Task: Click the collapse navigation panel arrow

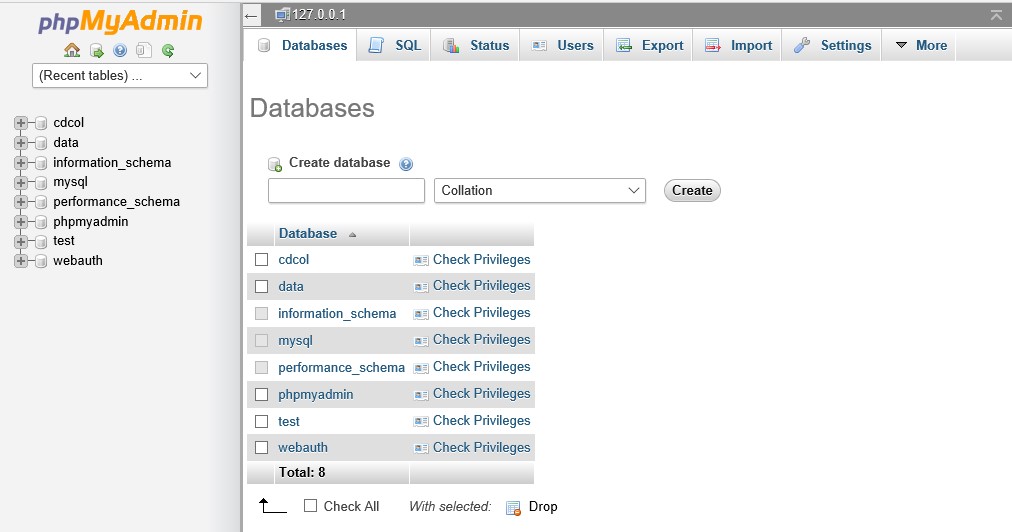Action: click(x=252, y=15)
